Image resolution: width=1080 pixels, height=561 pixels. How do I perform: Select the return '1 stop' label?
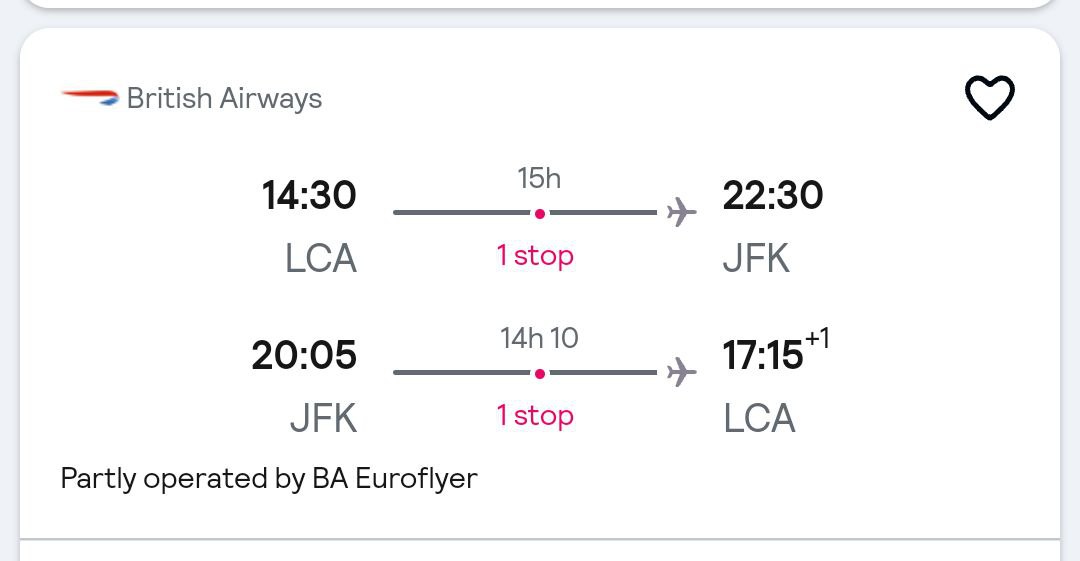(x=535, y=416)
